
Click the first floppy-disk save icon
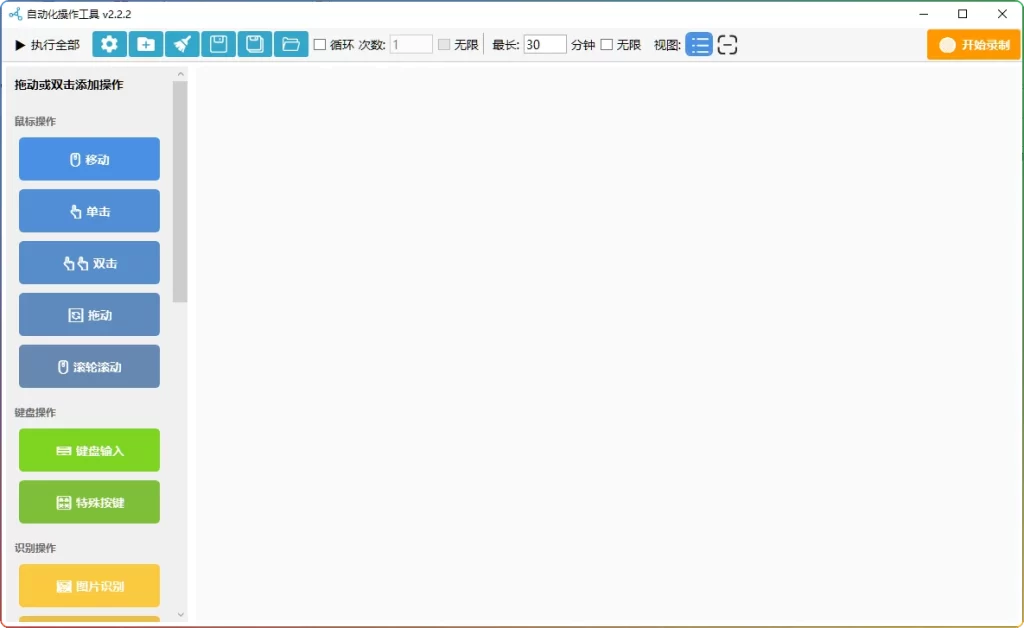218,44
